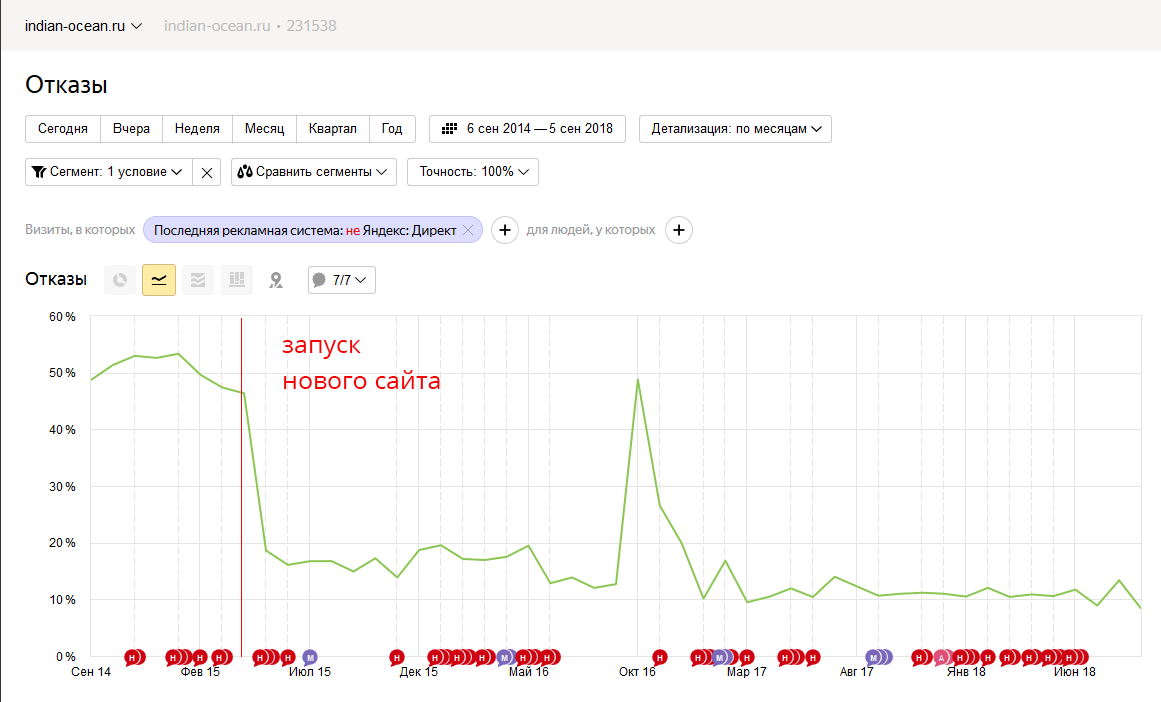Open the 7/7 annotations dropdown
The height and width of the screenshot is (702, 1161).
point(341,280)
